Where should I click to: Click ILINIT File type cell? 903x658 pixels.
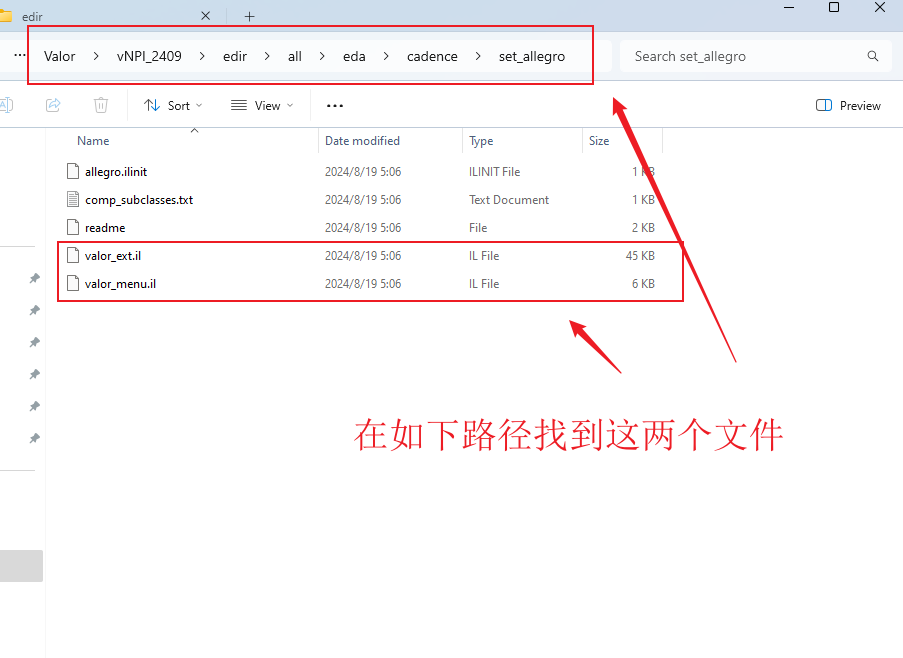(494, 172)
